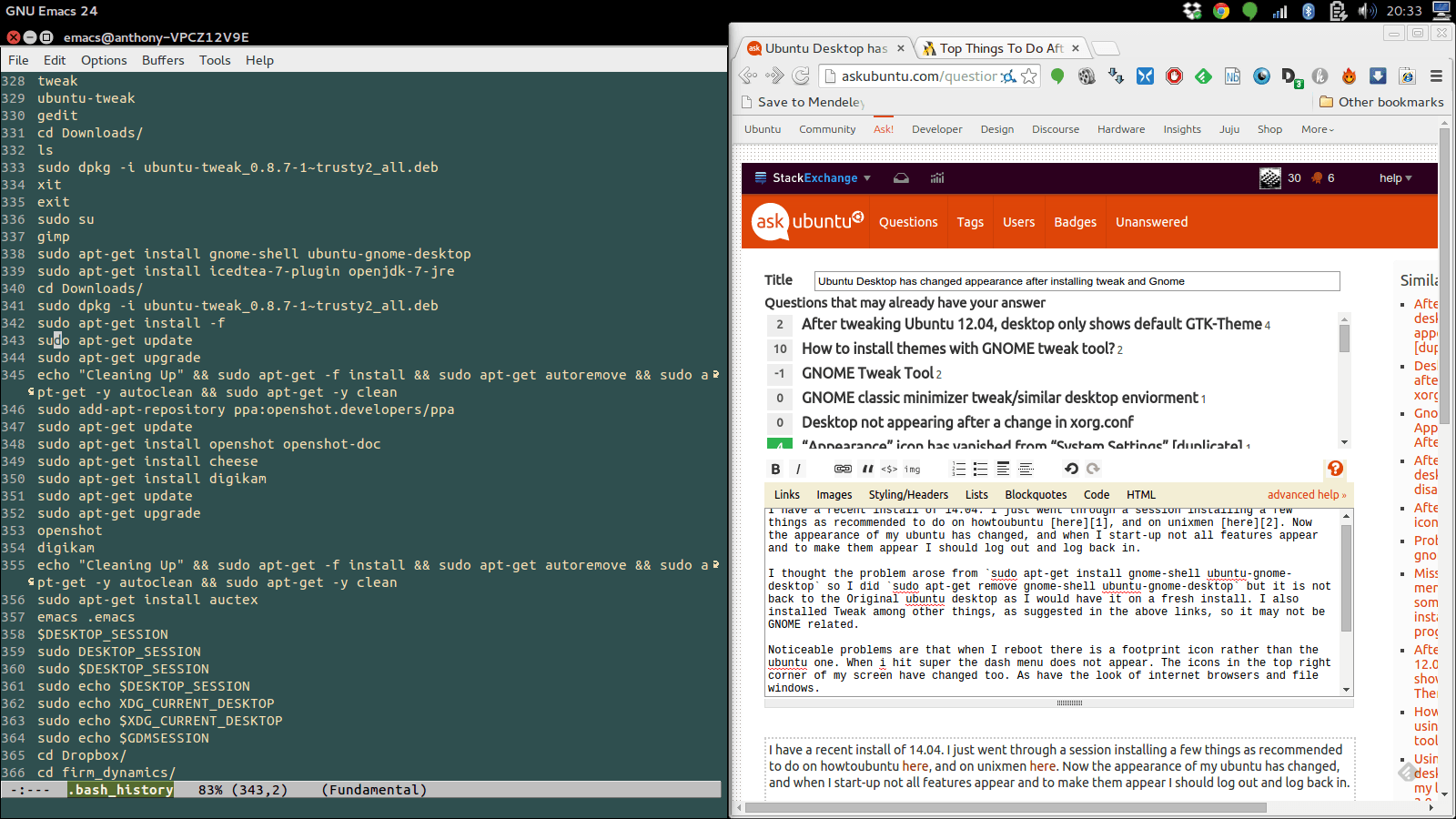This screenshot has width=1456, height=819.
Task: Open the blue download-arrow extension icon
Action: [1378, 76]
